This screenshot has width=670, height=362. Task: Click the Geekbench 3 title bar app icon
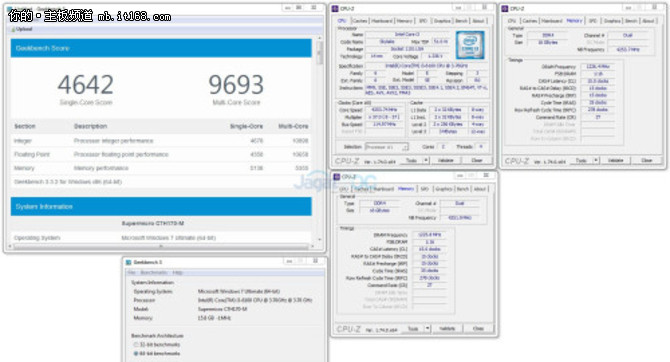[128, 262]
